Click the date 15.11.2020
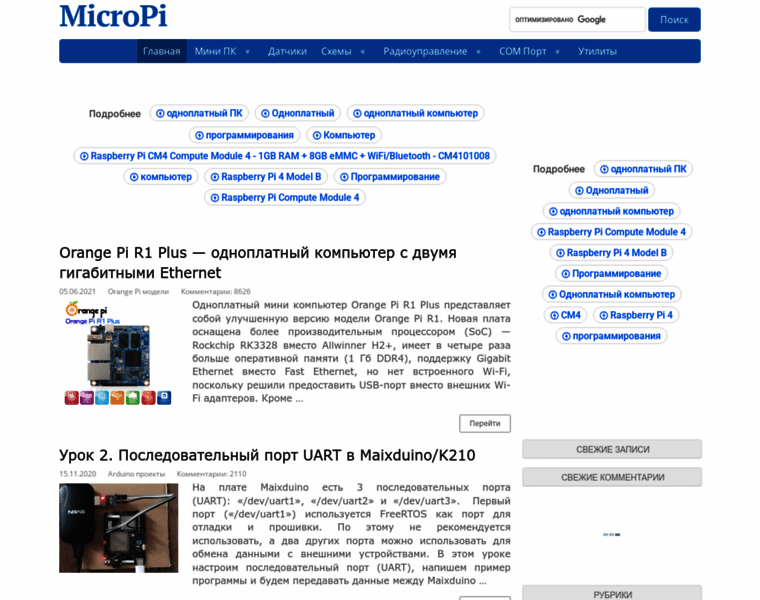The width and height of the screenshot is (760, 600). 78,474
